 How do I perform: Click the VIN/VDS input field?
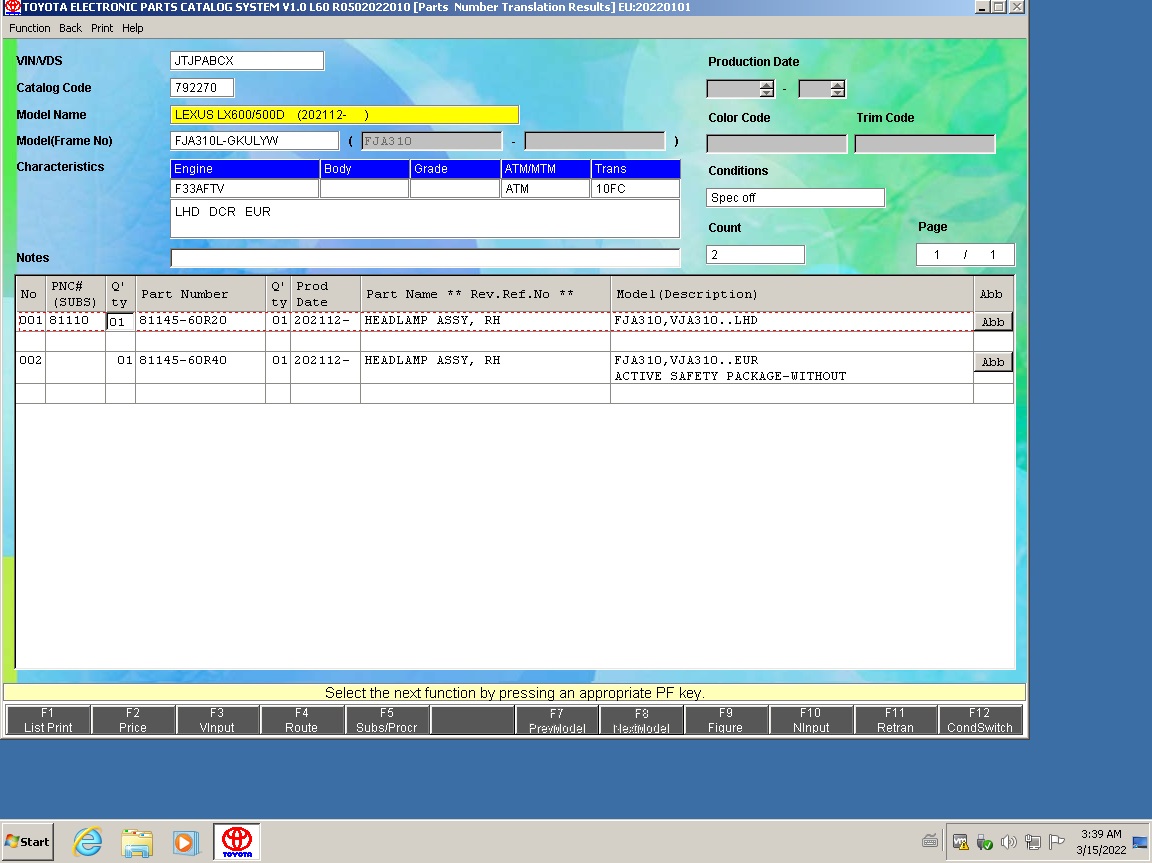[x=247, y=61]
